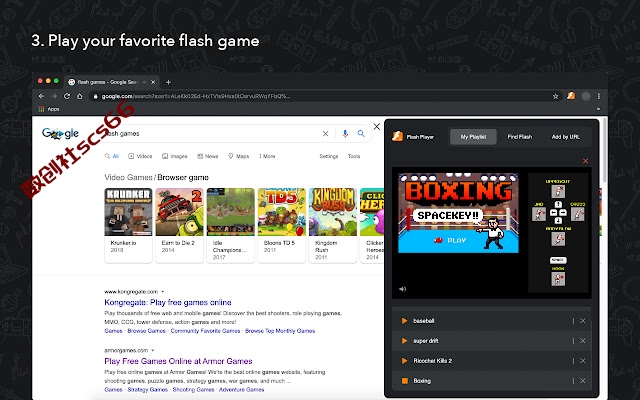The width and height of the screenshot is (640, 400).
Task: Play the super drift playlist item
Action: click(404, 341)
